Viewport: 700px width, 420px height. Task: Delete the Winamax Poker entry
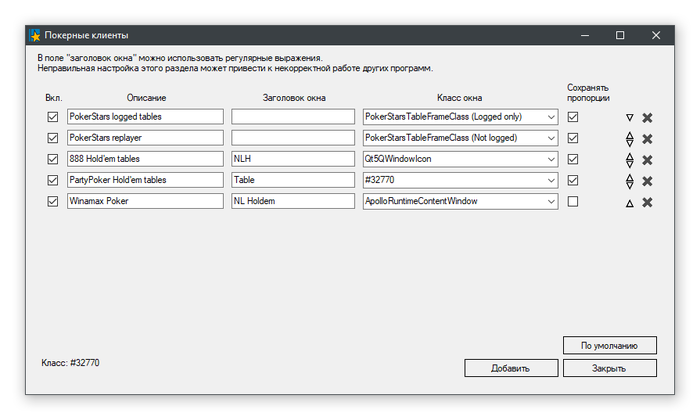coord(647,202)
